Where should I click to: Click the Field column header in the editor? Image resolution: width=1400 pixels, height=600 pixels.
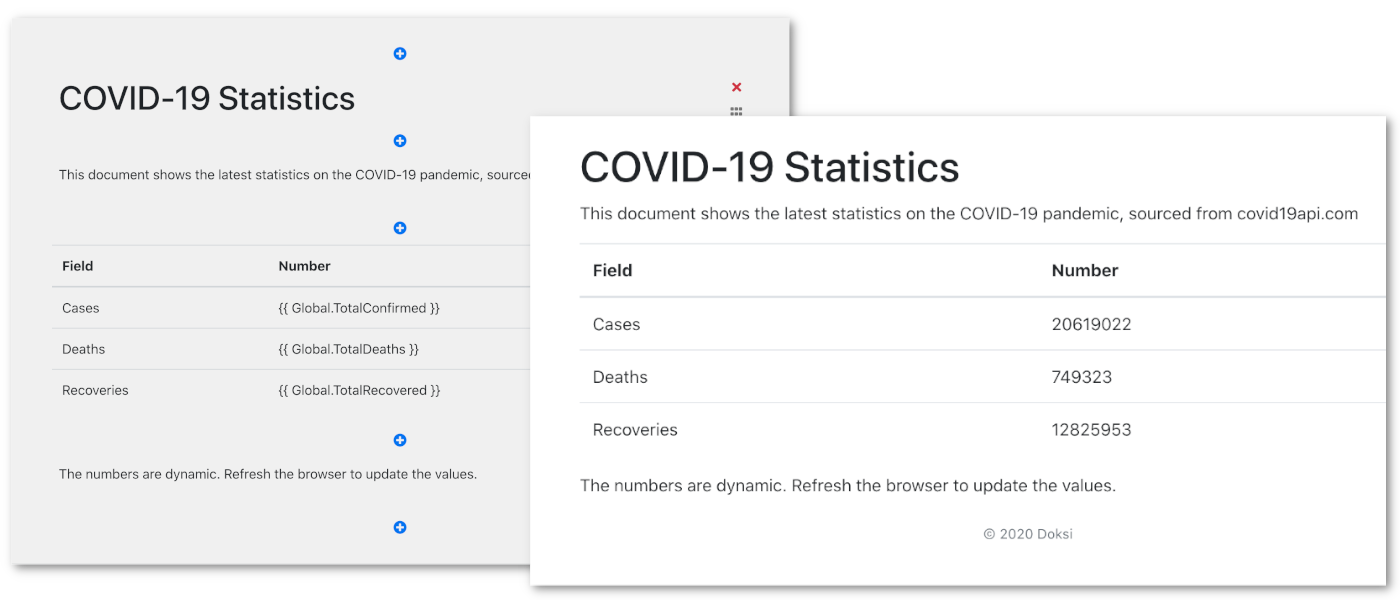coord(78,266)
